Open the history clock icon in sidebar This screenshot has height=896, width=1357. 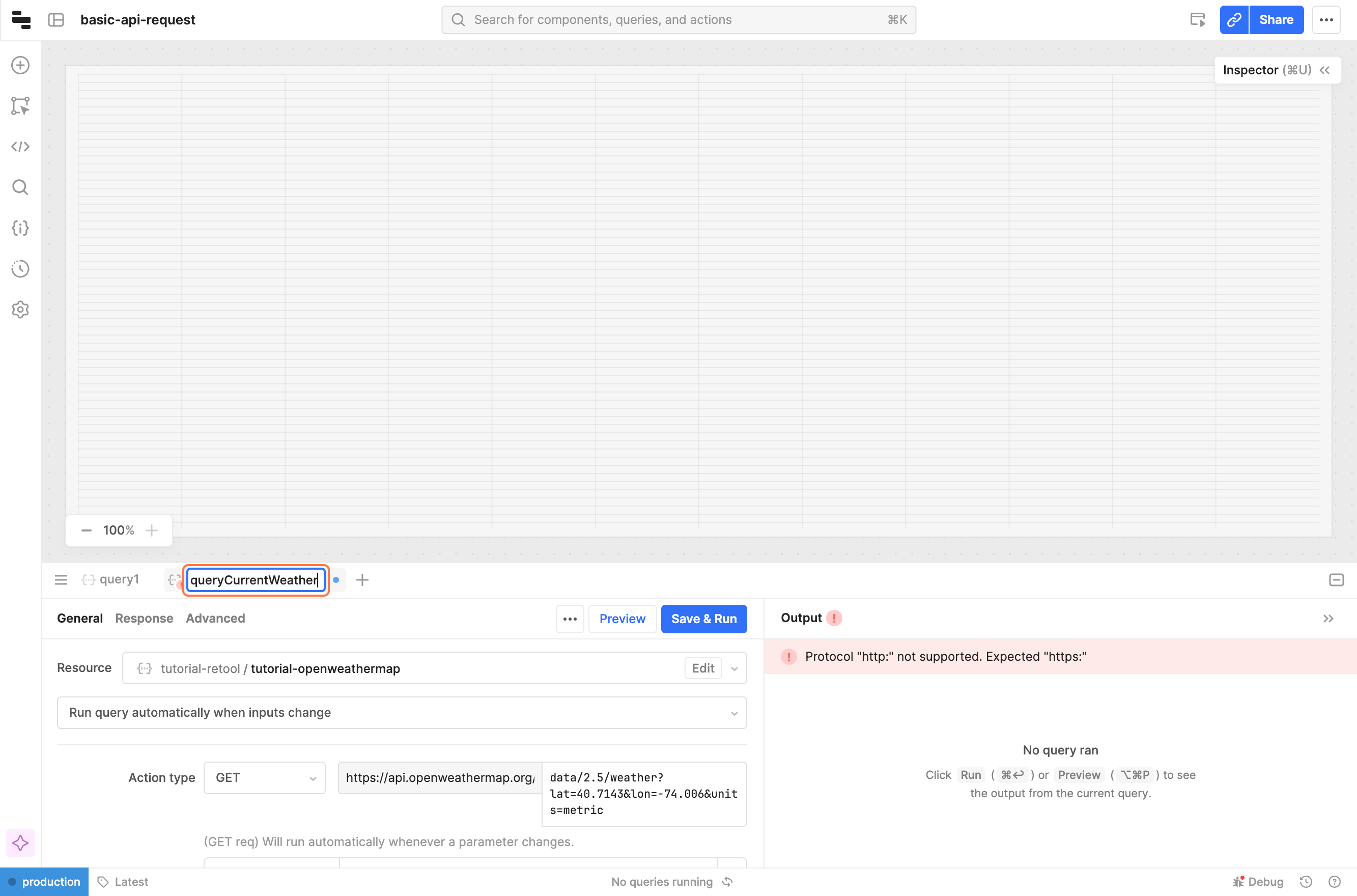tap(20, 269)
